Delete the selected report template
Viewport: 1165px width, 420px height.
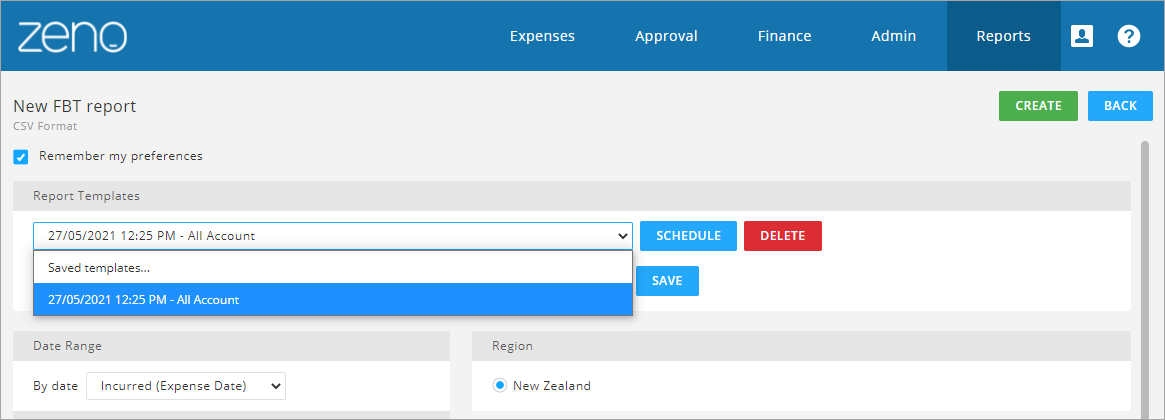click(x=782, y=236)
